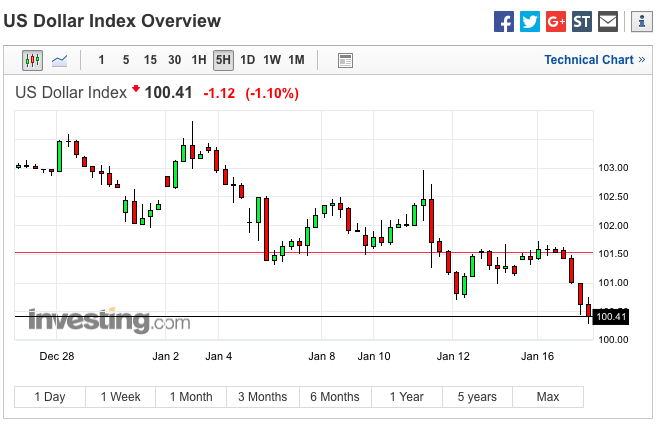Viewport: 661px width, 431px height.
Task: Share chart on Facebook
Action: 504,22
